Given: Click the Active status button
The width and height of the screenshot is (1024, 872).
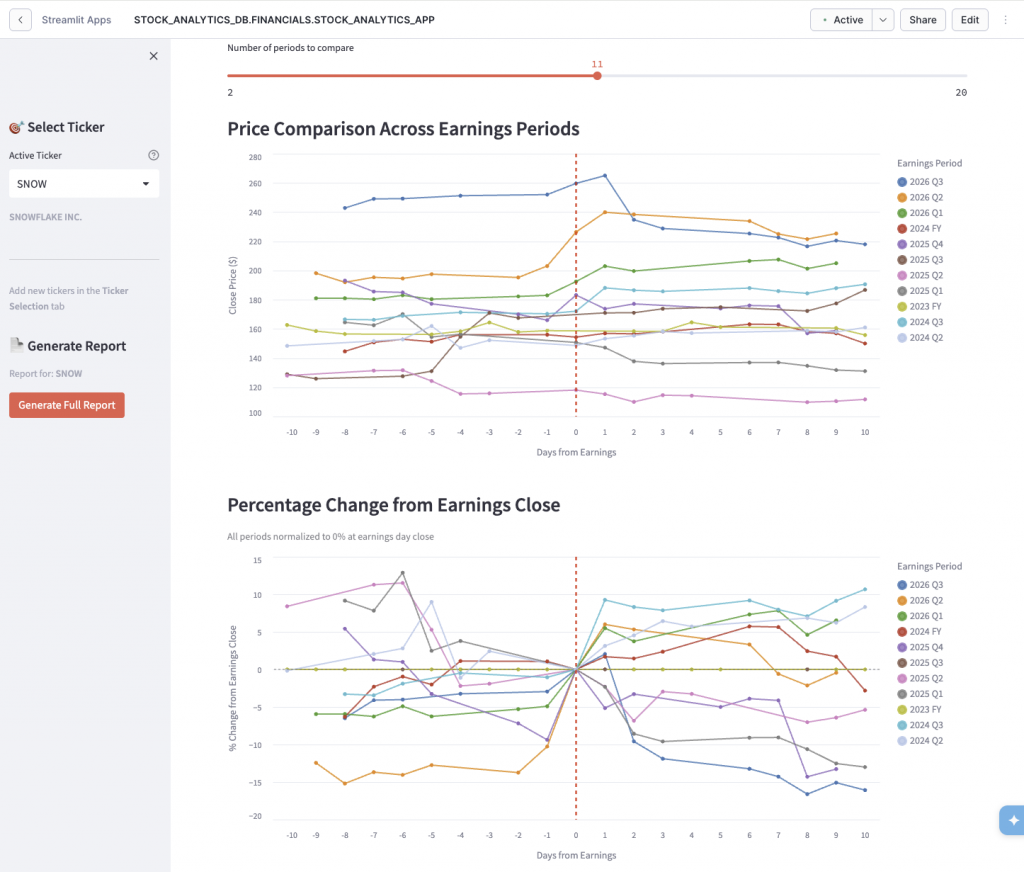Looking at the screenshot, I should click(x=841, y=20).
